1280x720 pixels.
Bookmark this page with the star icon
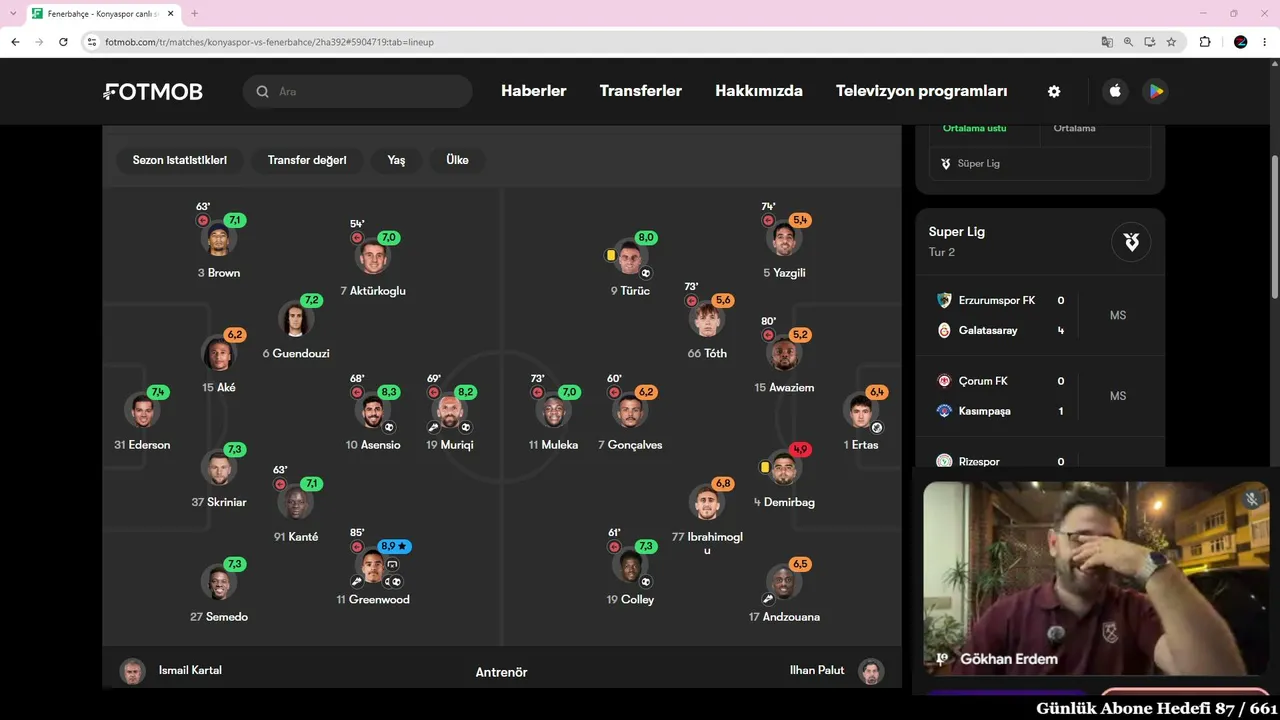(x=1171, y=42)
